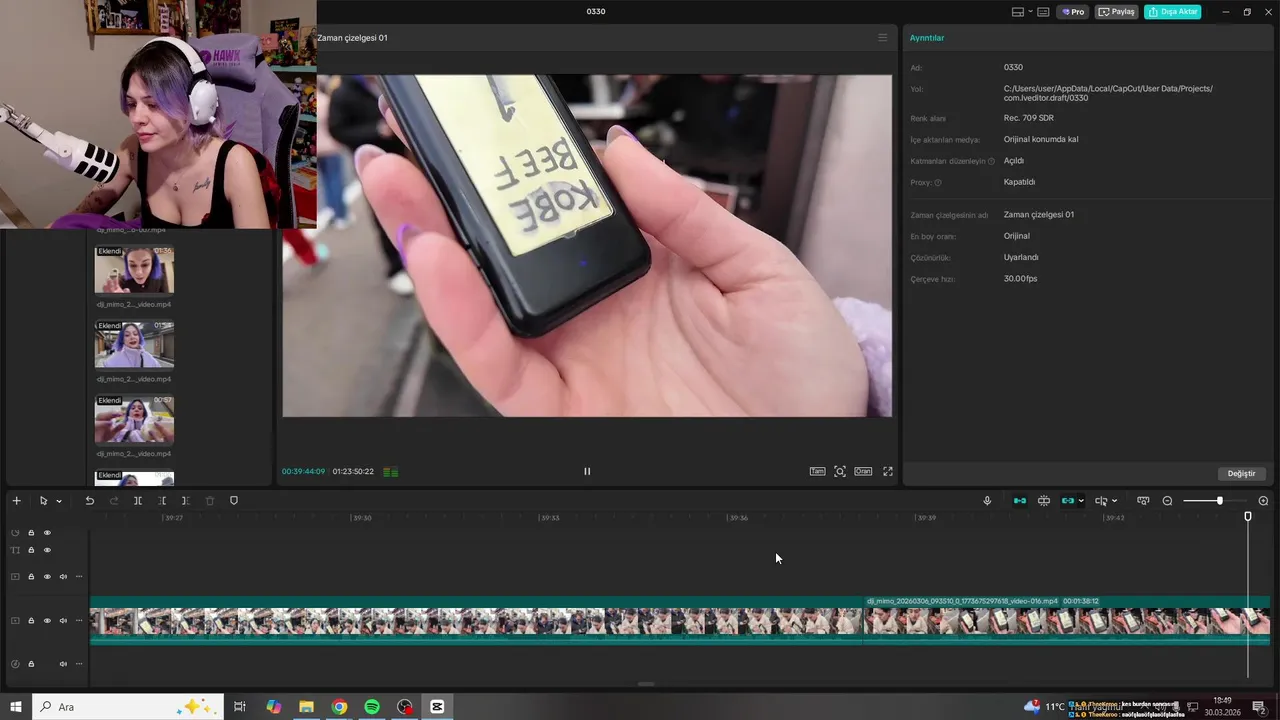This screenshot has width=1280, height=720.
Task: Toggle clip linkage in timeline toolbar
Action: [1068, 501]
